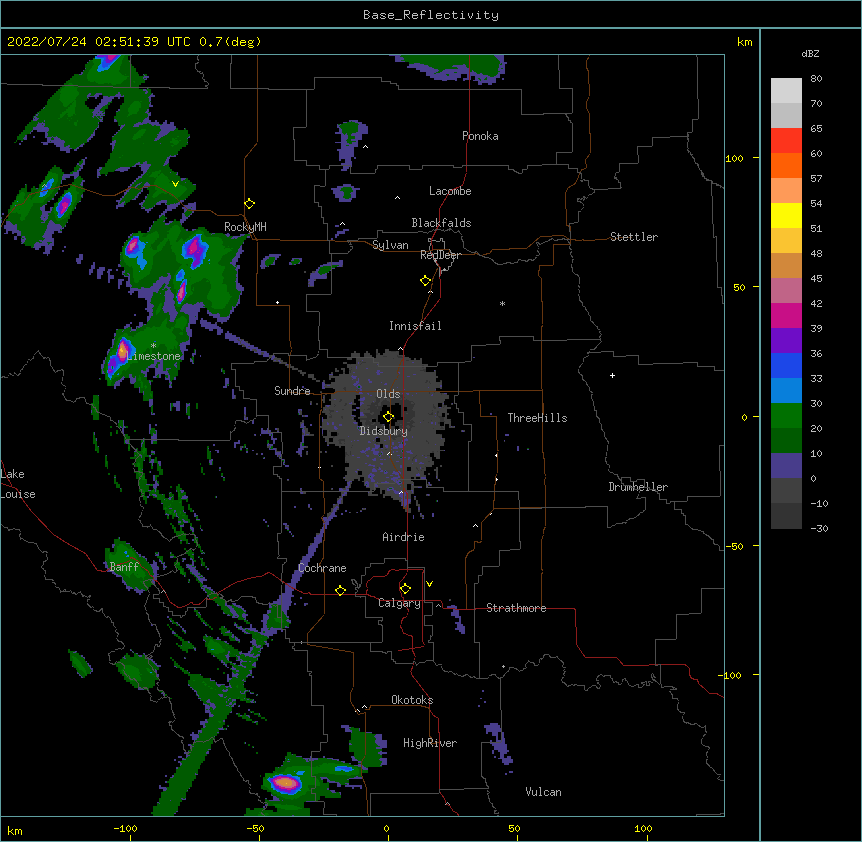Click the white asterisk marker east of Innisfail
This screenshot has width=862, height=842.
point(502,303)
